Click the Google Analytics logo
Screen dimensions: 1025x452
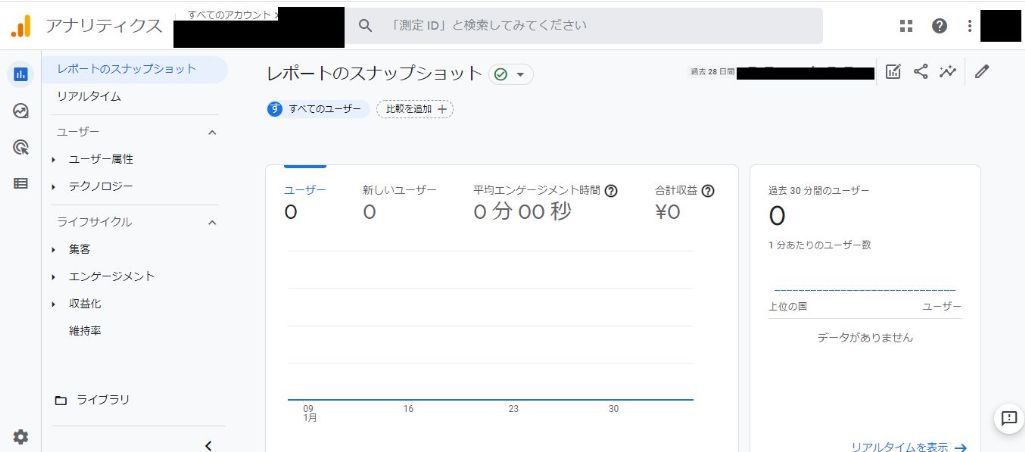coord(21,26)
